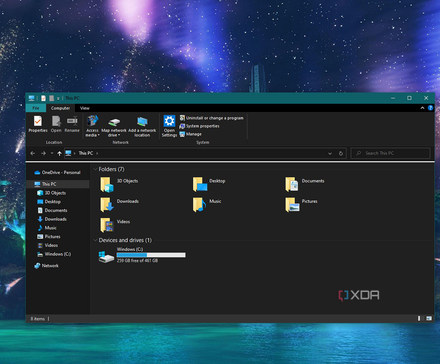
Task: Go forward with the forward arrow
Action: pos(43,153)
